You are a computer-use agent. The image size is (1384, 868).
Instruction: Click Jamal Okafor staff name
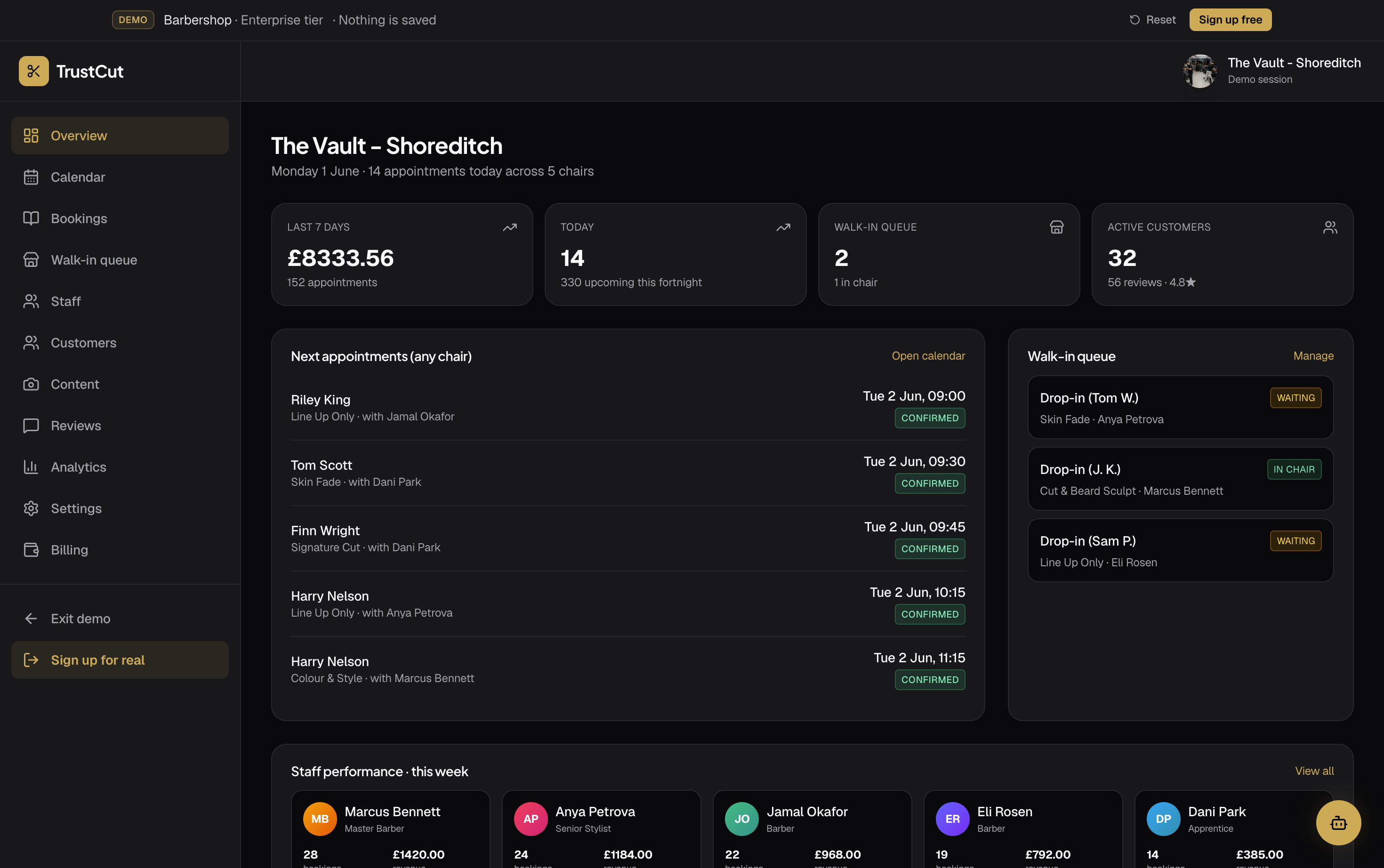(x=806, y=811)
